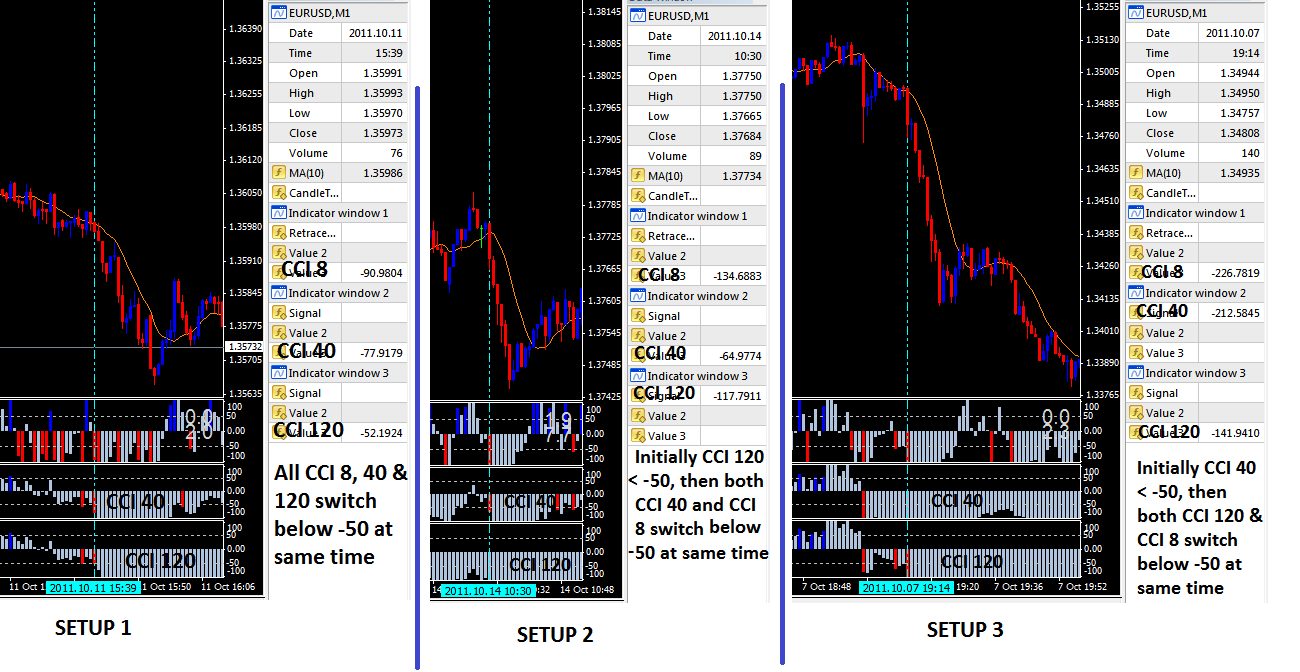Click the Open value 1.37750 in 10:30 panel
Viewport: 1300px width, 672px height.
pyautogui.click(x=742, y=76)
